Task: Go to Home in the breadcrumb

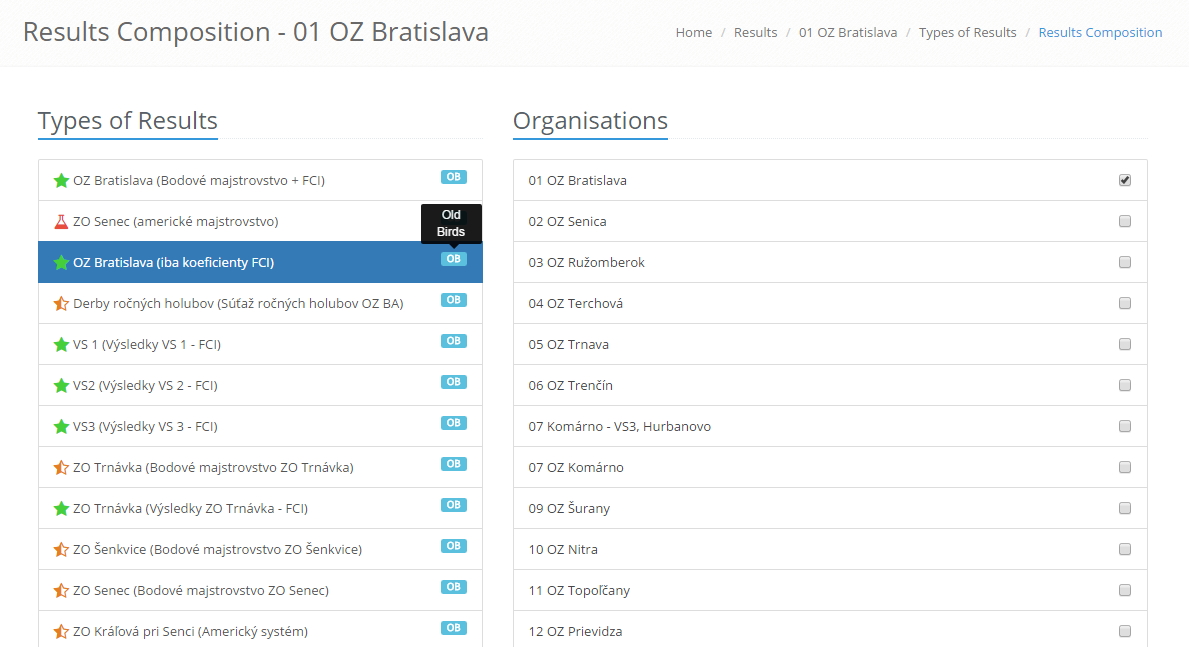Action: pyautogui.click(x=693, y=33)
